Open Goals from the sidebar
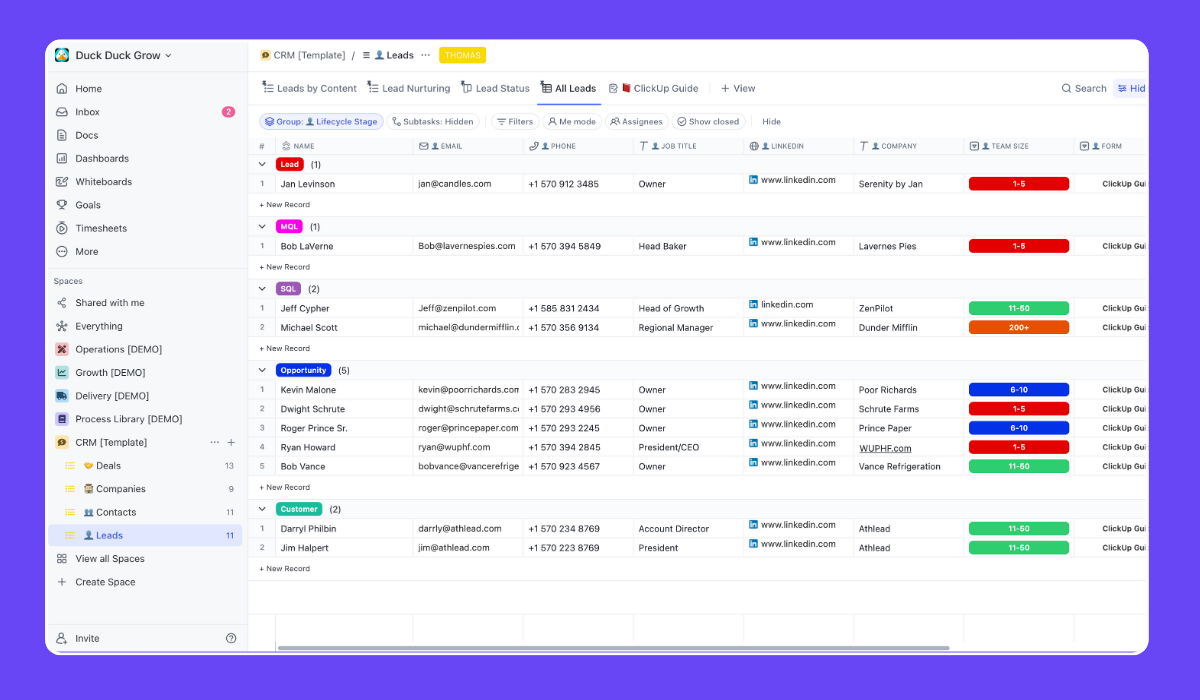1200x700 pixels. point(86,204)
